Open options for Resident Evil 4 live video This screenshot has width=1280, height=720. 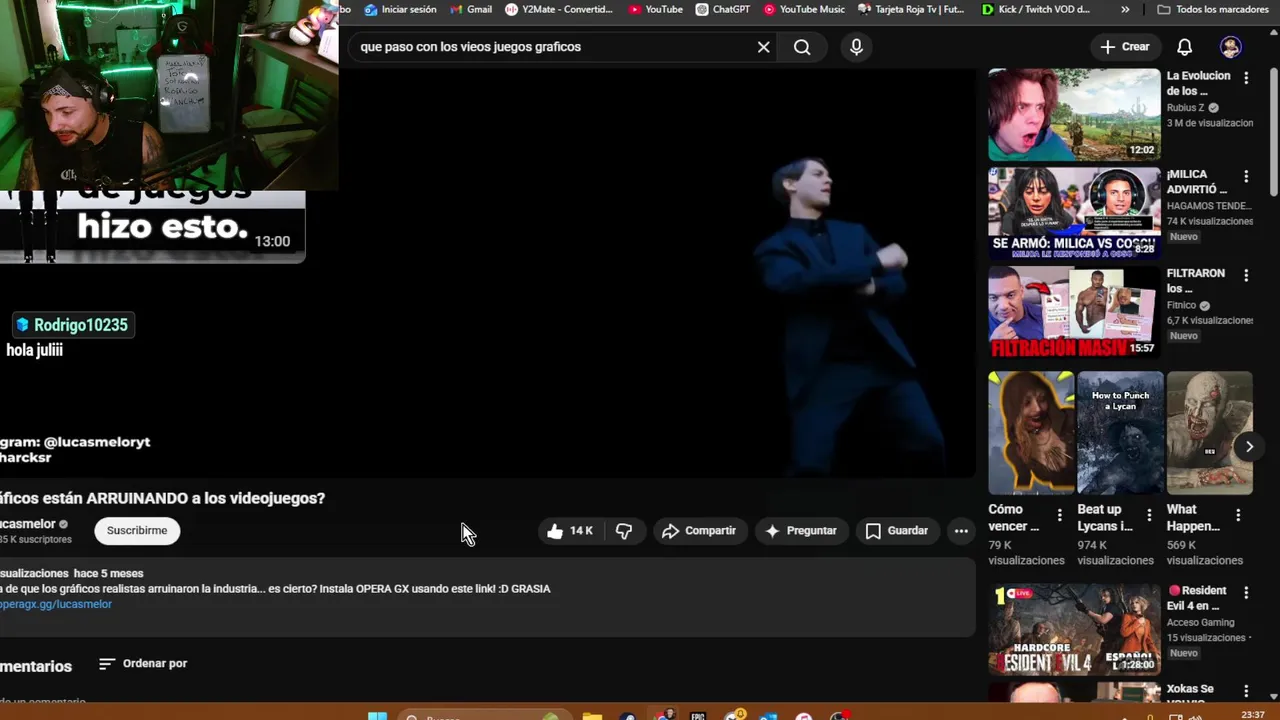click(x=1246, y=592)
